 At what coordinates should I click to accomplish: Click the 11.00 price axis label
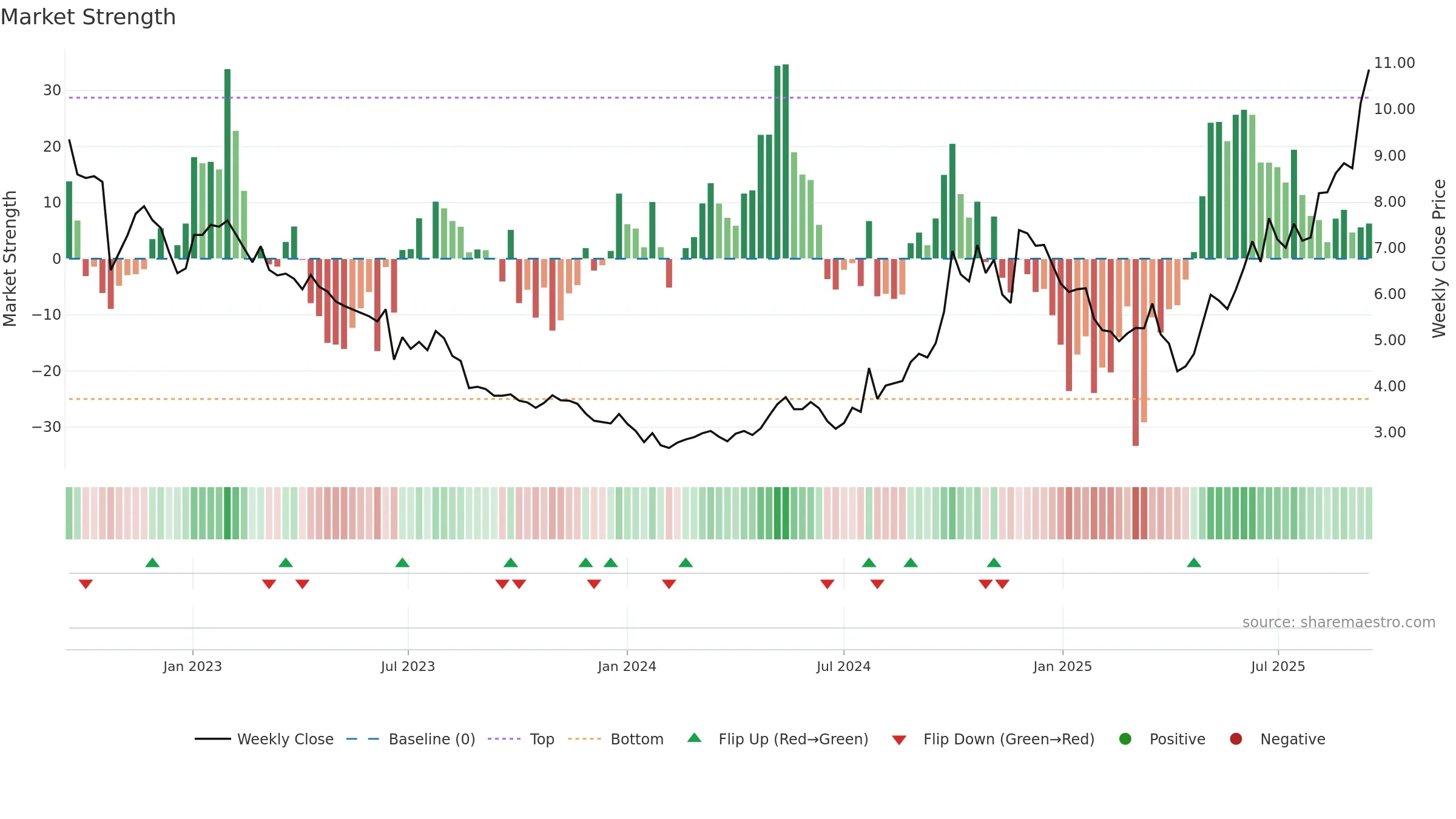click(x=1394, y=63)
